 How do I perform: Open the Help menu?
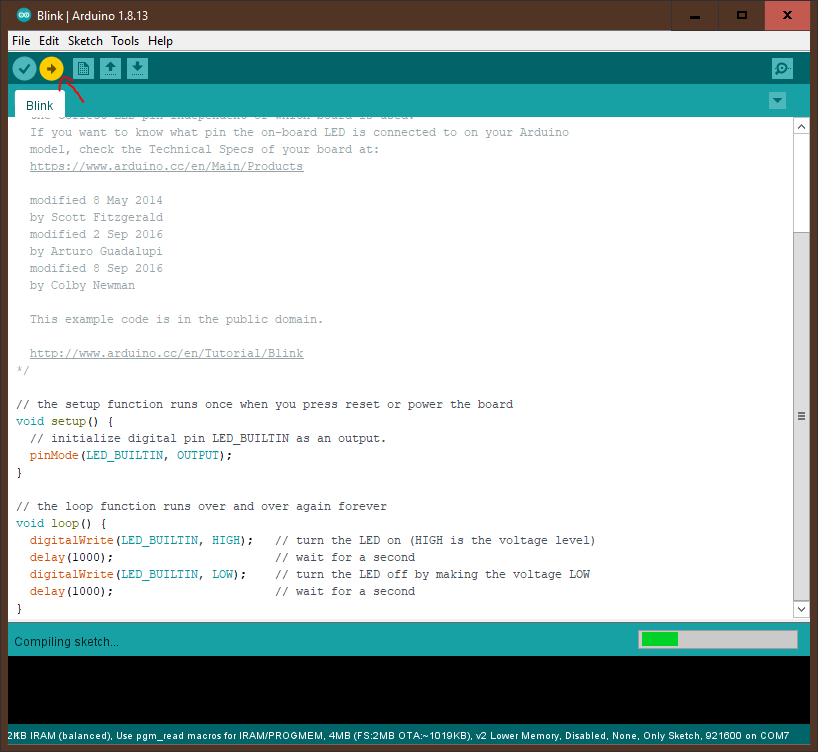(160, 41)
